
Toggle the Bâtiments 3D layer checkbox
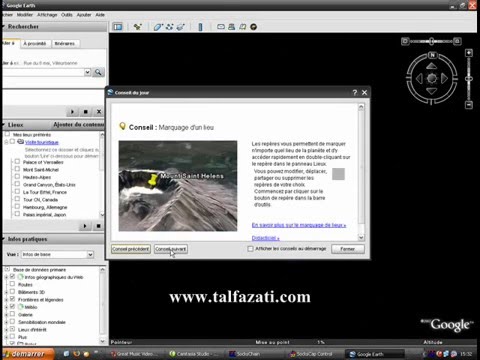(x=12, y=292)
